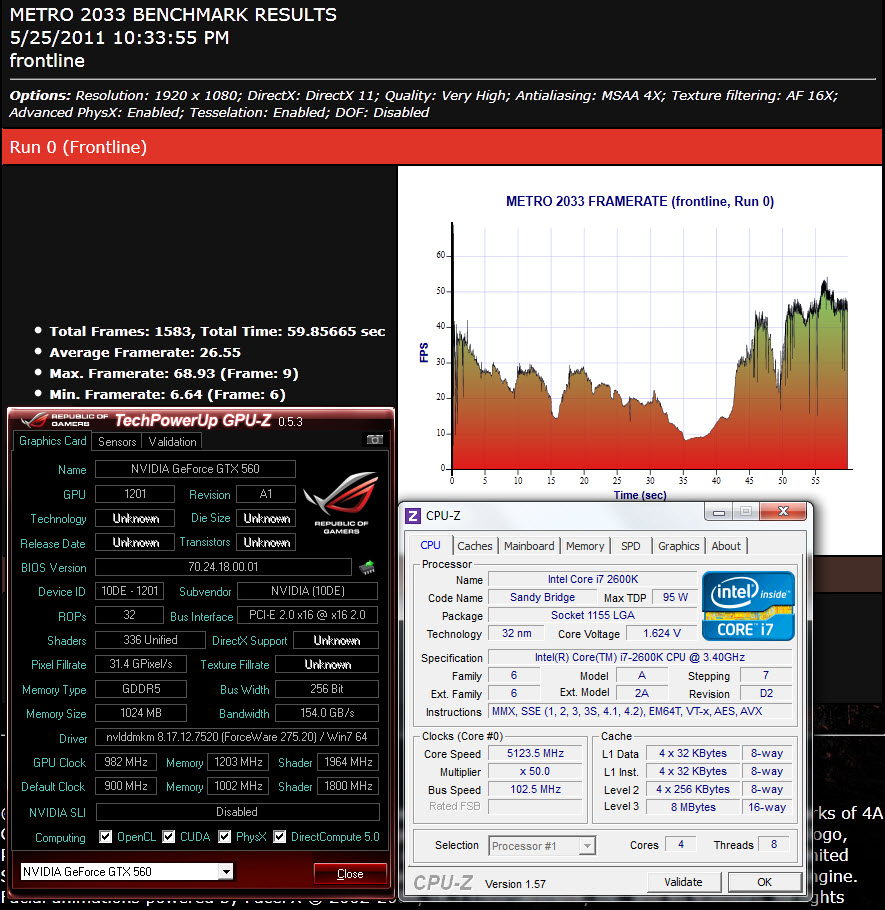Click the Driver field showing ForceWare 275.20
The height and width of the screenshot is (910, 885).
point(237,737)
